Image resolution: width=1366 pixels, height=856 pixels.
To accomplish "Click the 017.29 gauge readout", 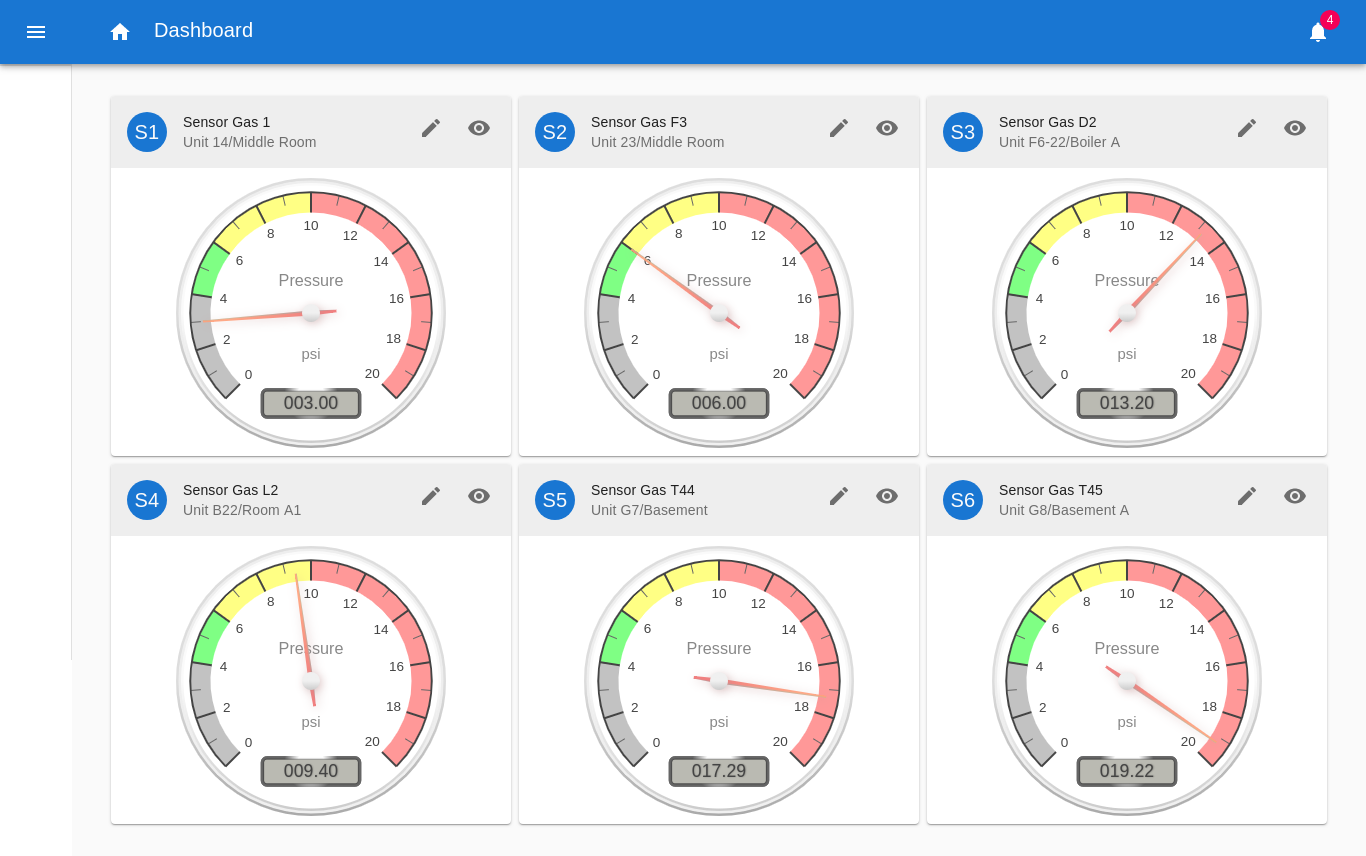I will [719, 771].
